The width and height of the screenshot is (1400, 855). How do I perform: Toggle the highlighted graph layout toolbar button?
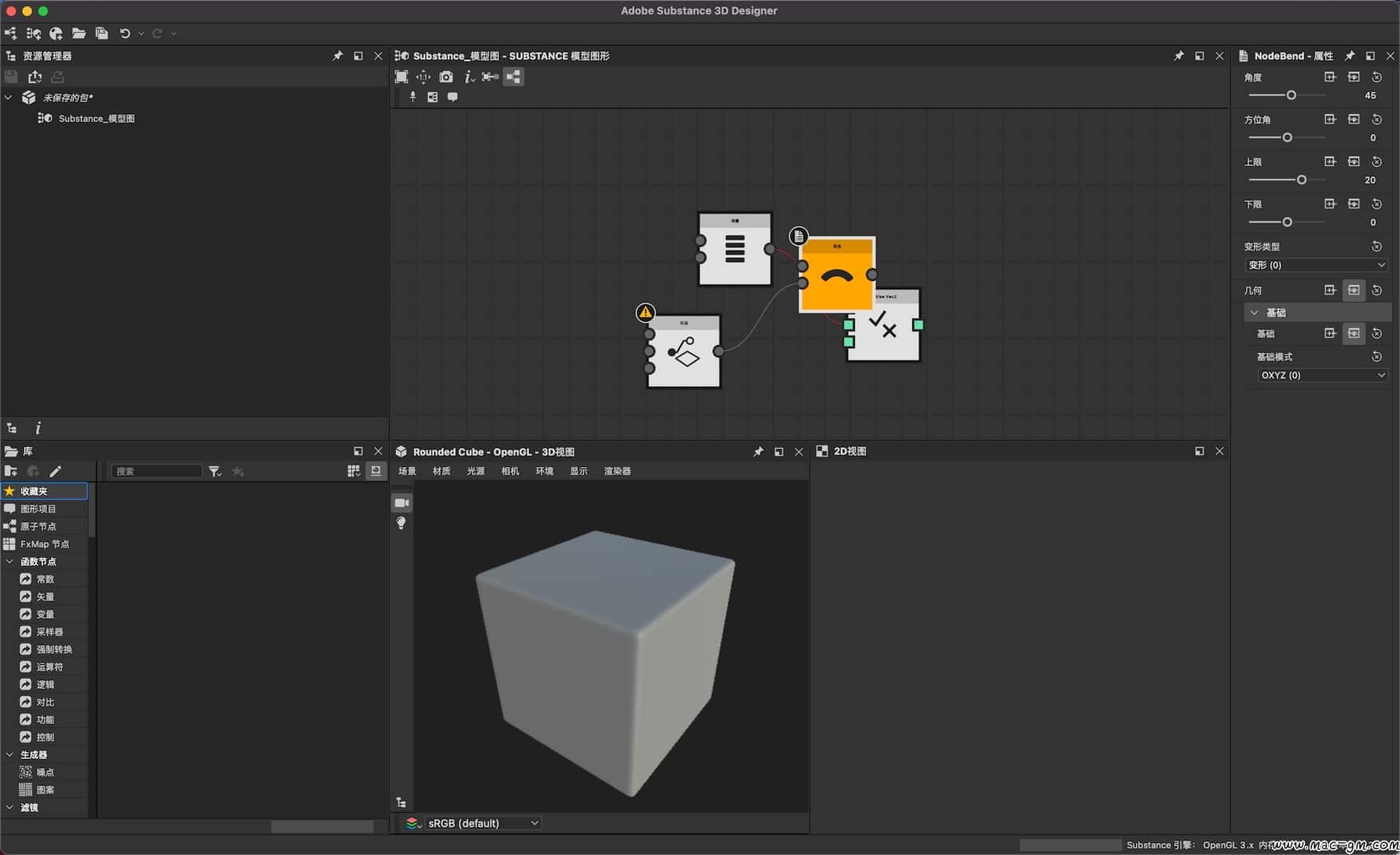[x=513, y=77]
